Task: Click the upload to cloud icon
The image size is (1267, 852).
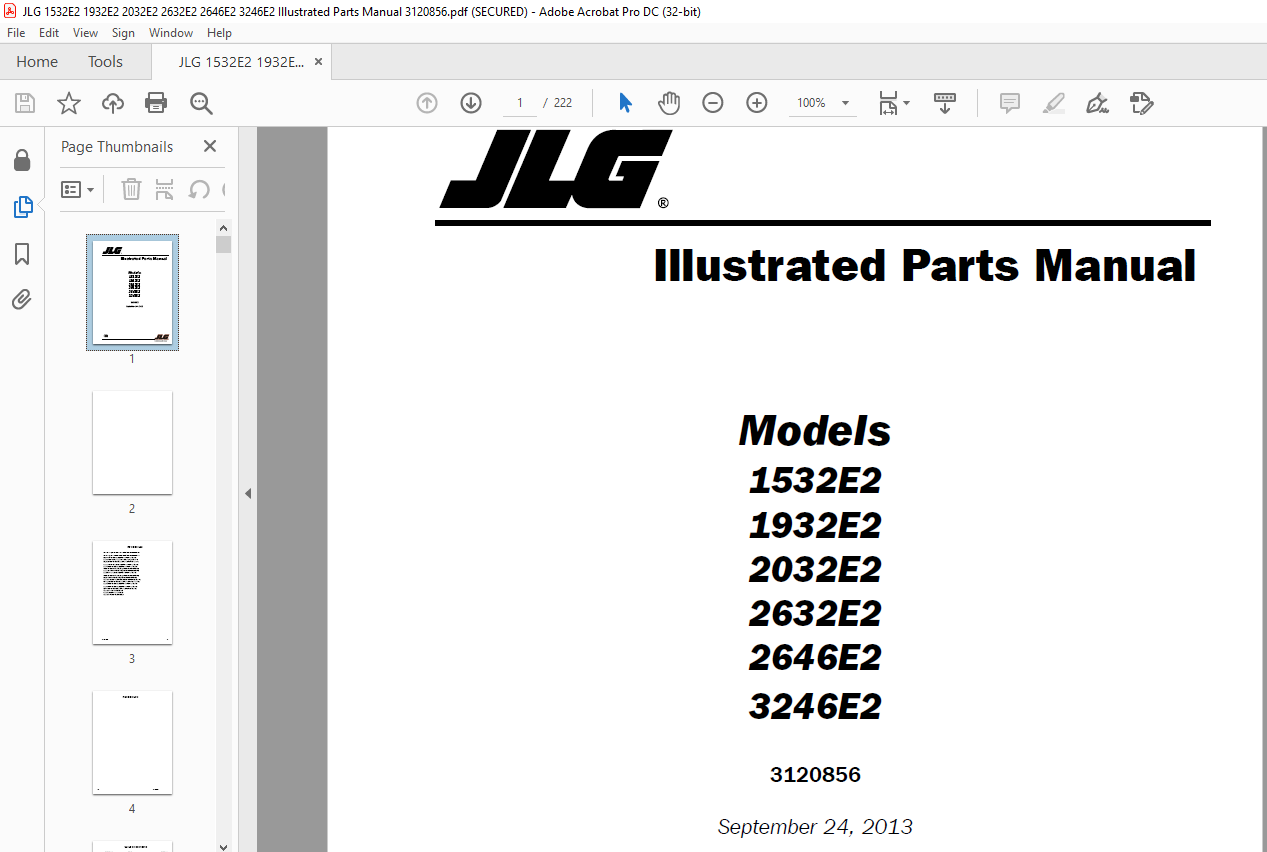Action: [113, 103]
